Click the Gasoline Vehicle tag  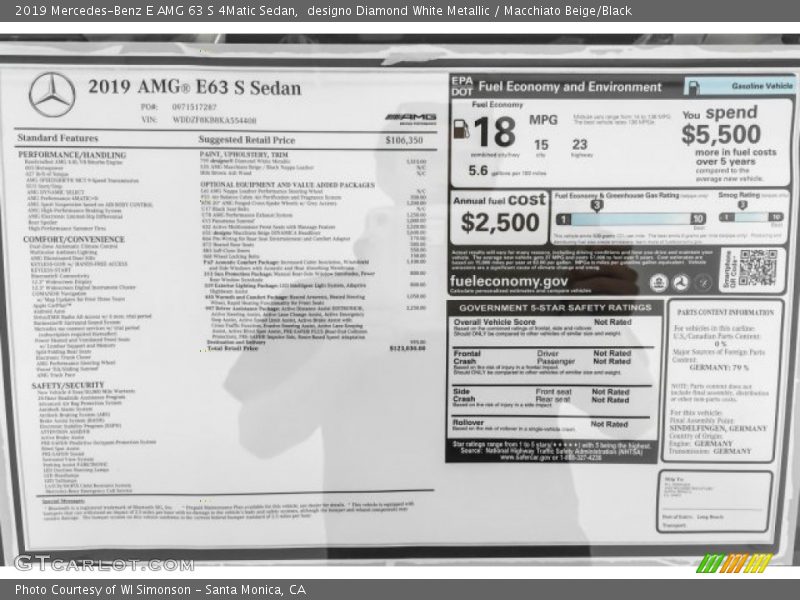(x=738, y=87)
